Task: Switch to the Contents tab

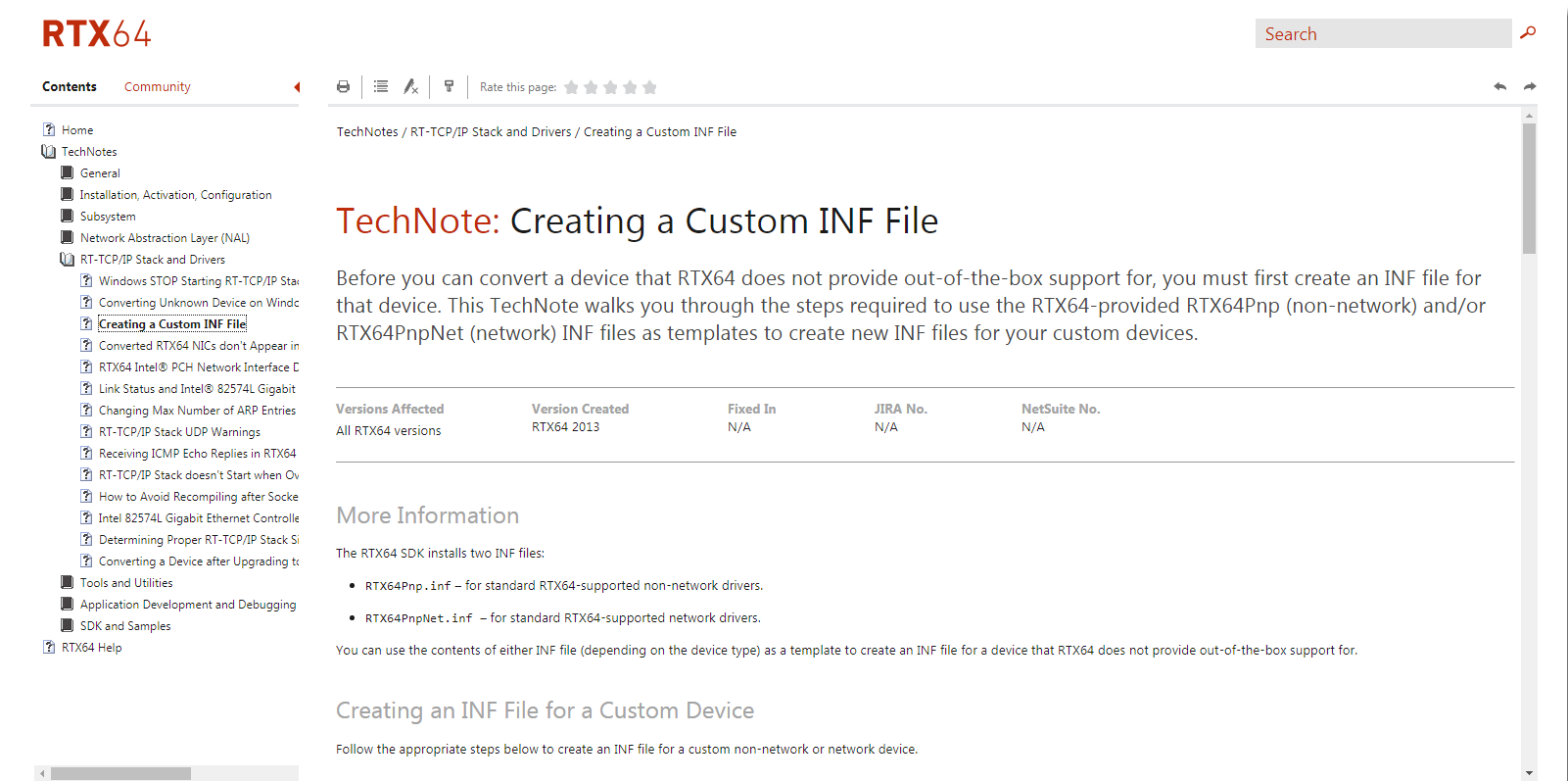Action: click(70, 86)
